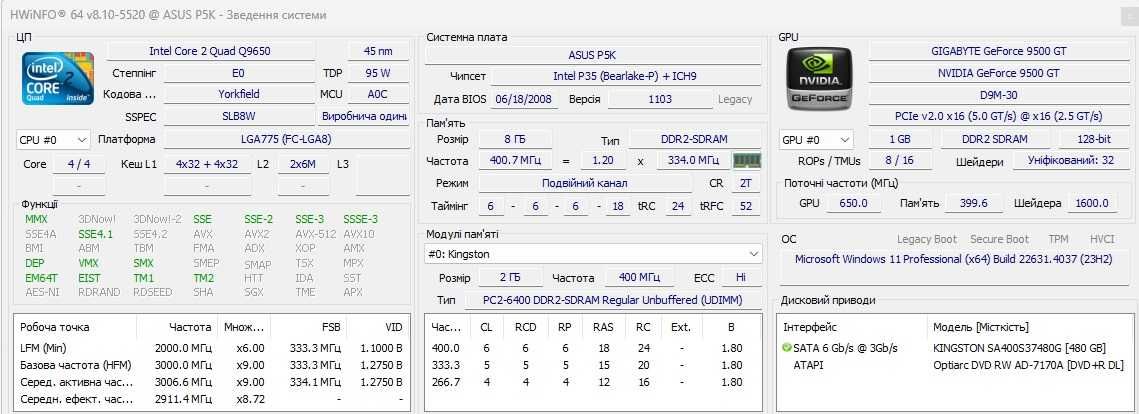The height and width of the screenshot is (414, 1139).
Task: Click the SSE4.1 feature flag
Action: point(95,234)
